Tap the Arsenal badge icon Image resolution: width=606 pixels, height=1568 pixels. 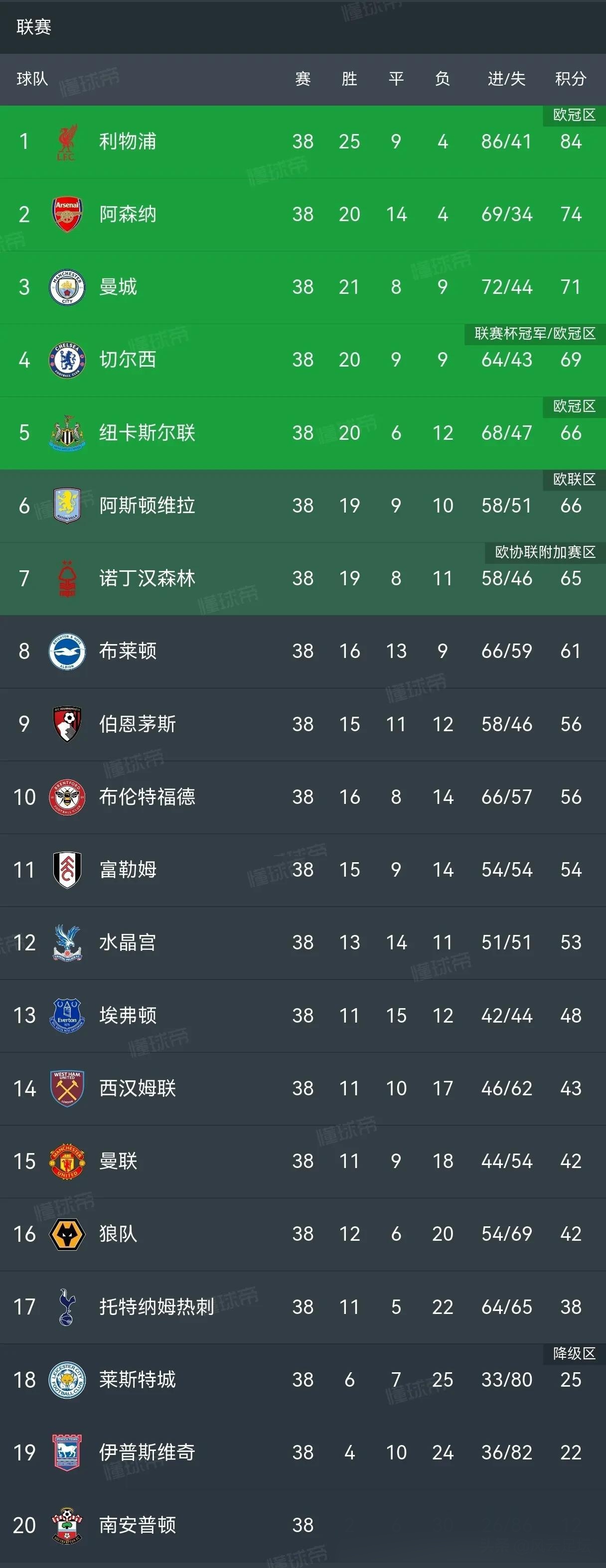pyautogui.click(x=67, y=214)
